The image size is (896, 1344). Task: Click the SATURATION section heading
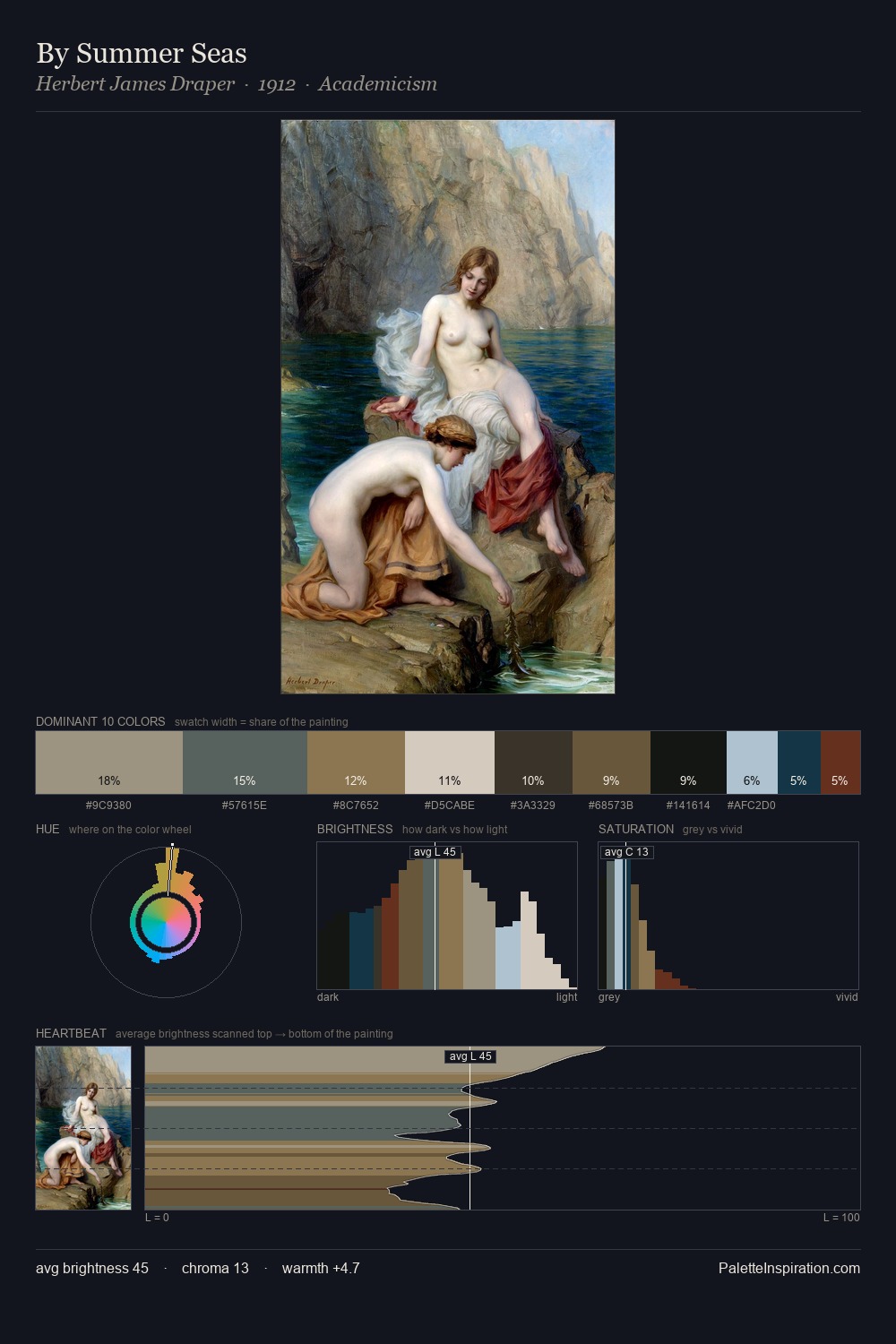pos(636,829)
